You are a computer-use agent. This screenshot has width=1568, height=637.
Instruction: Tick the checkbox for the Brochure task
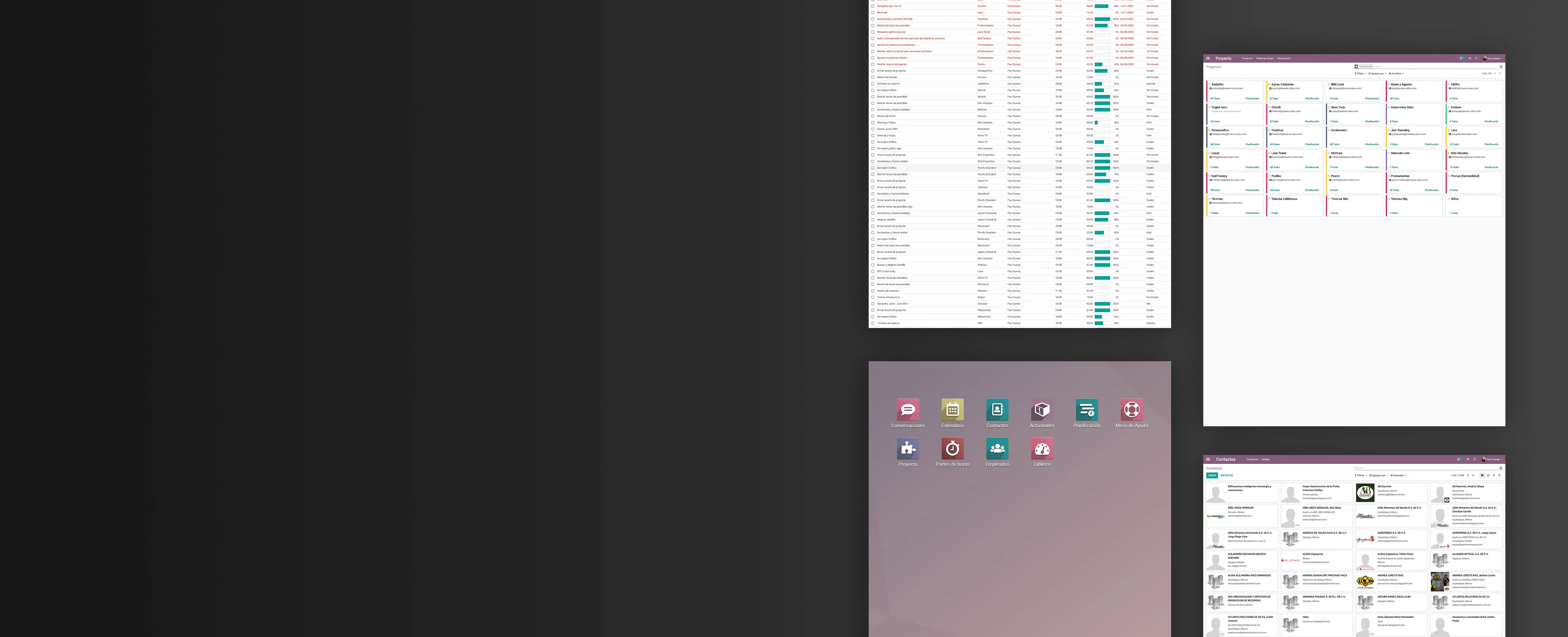coord(873,13)
